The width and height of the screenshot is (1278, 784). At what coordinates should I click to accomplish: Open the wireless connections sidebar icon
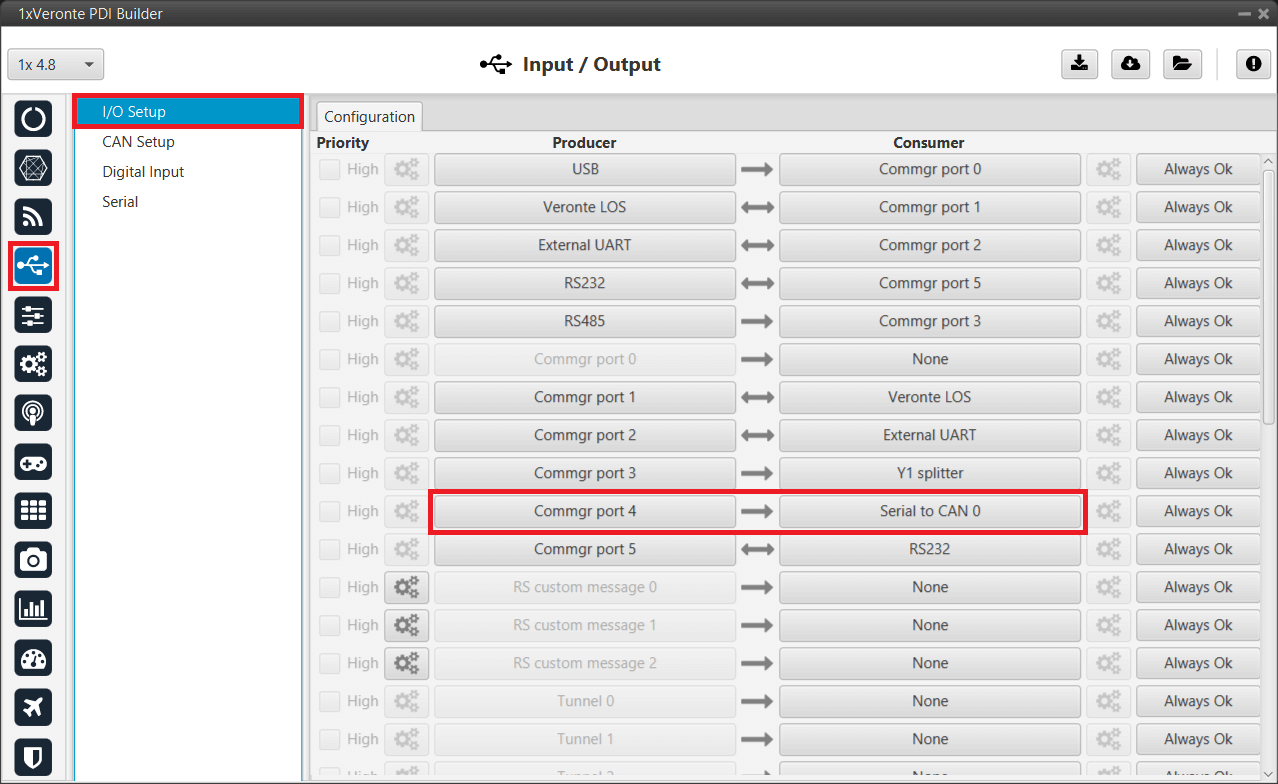coord(34,216)
